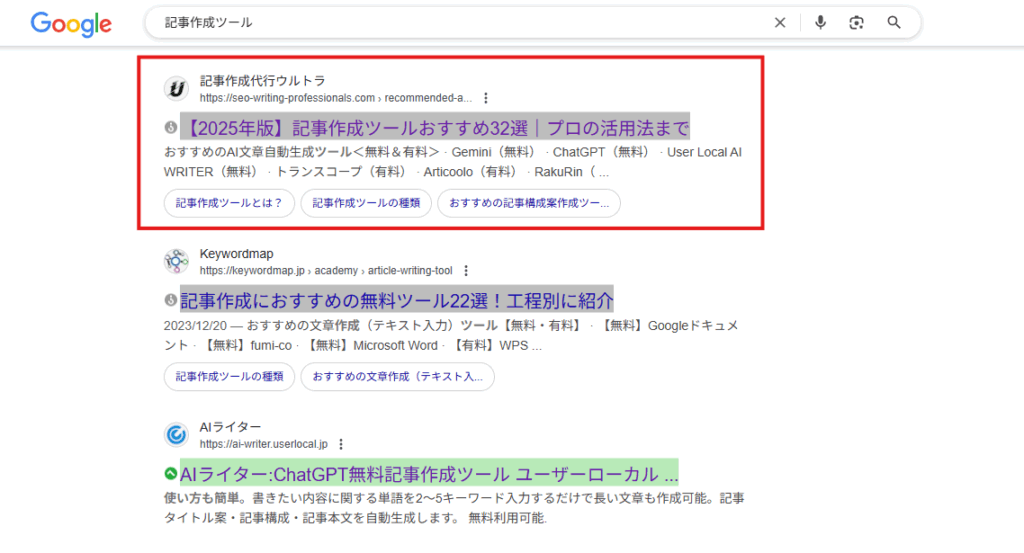Click the AIライター site favicon
Screen dimensions: 1024x553
click(x=176, y=435)
